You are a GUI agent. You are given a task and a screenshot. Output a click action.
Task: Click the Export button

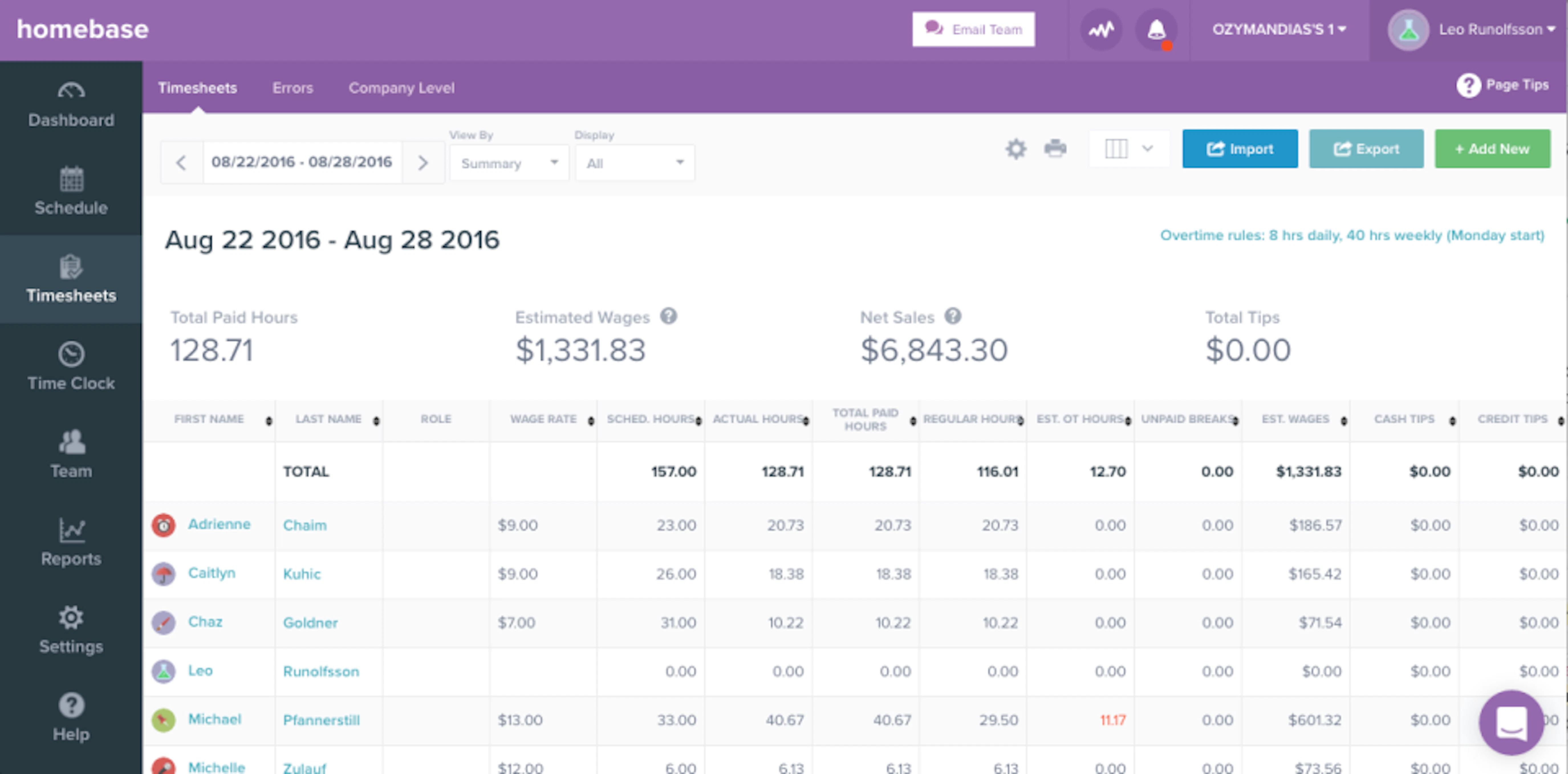click(1366, 148)
